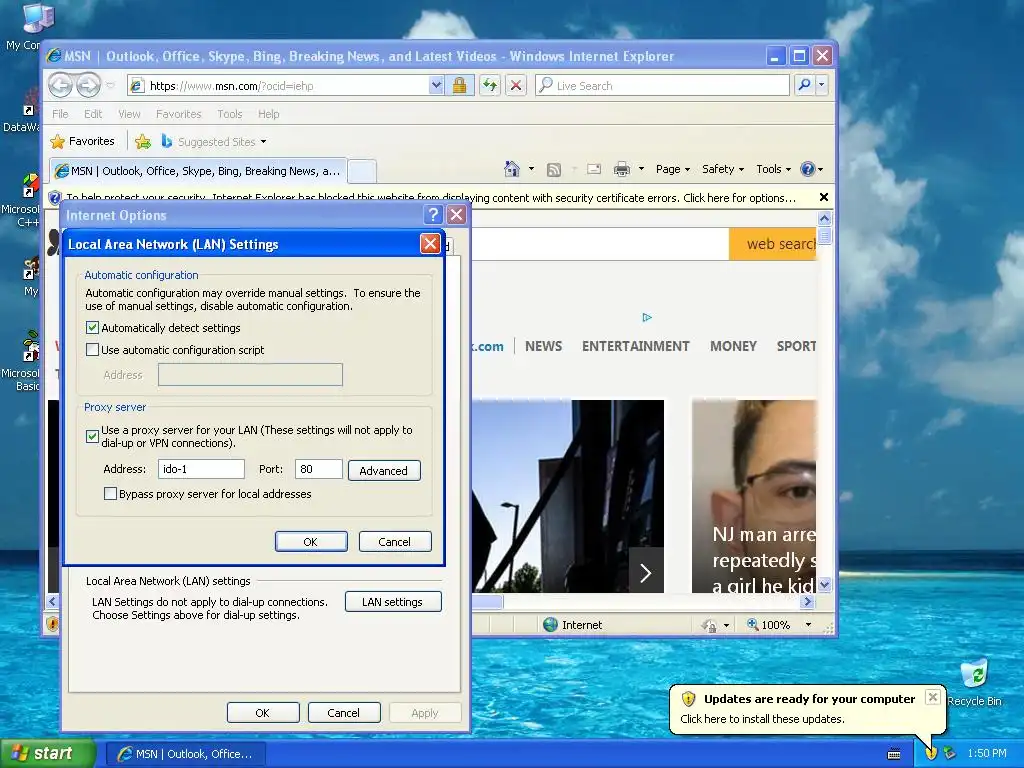
Task: Open the Recycle Bin desktop icon
Action: [974, 682]
